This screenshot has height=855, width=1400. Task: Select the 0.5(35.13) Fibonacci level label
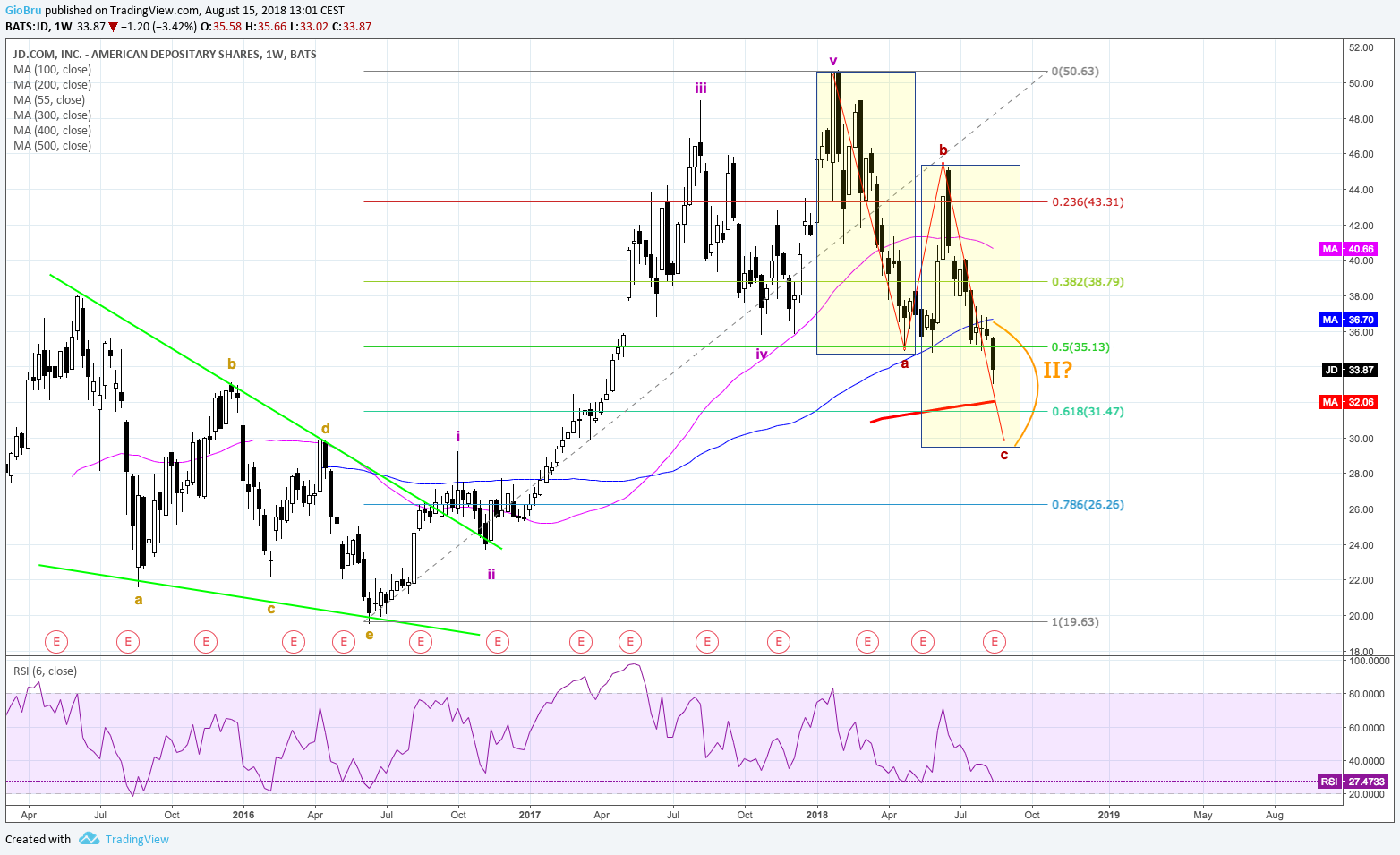[x=1080, y=346]
